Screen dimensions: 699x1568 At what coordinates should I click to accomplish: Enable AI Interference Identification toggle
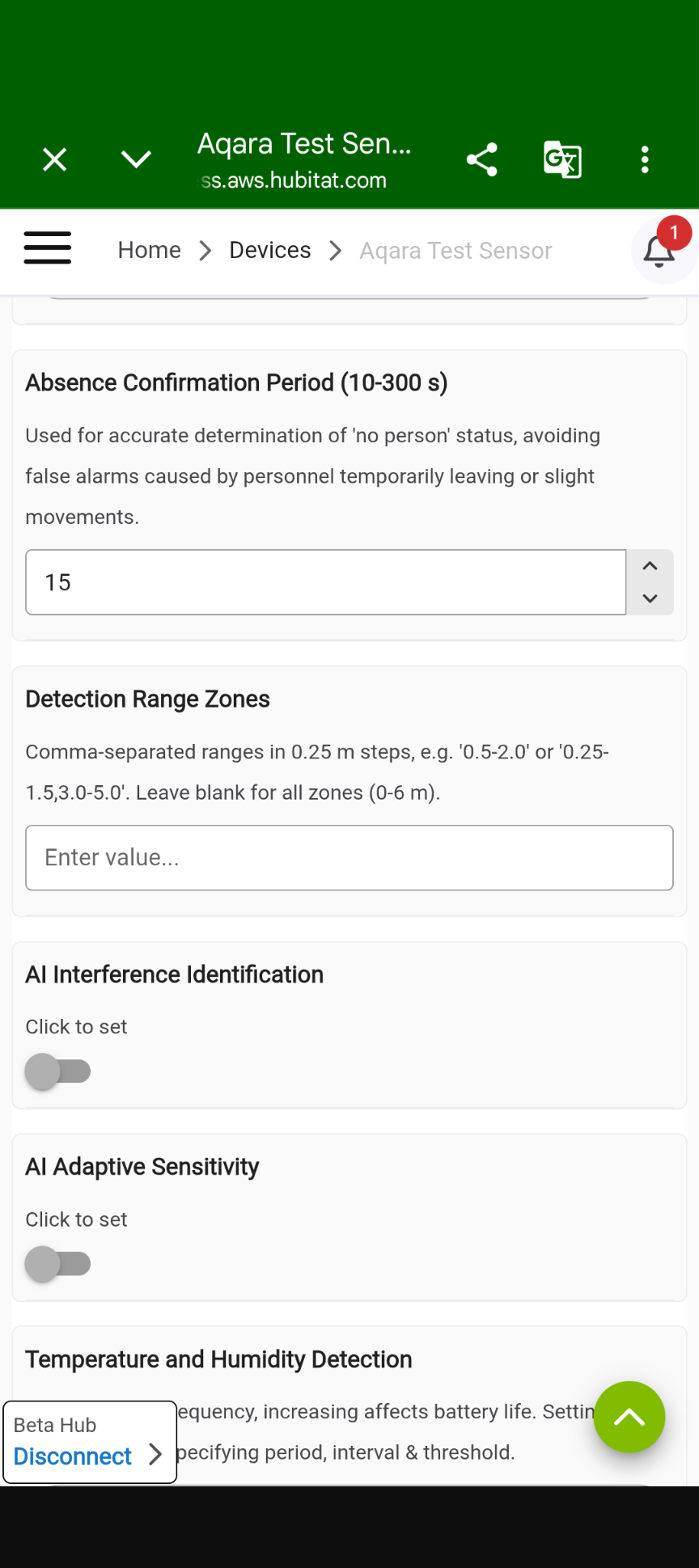(x=58, y=1071)
